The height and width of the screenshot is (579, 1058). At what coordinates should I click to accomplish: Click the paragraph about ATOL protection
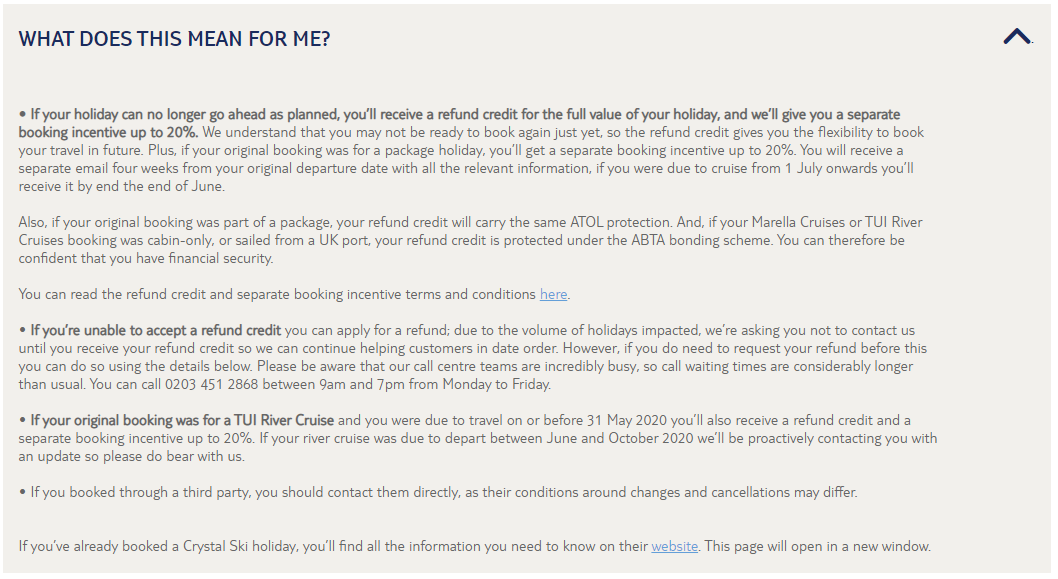[x=470, y=240]
